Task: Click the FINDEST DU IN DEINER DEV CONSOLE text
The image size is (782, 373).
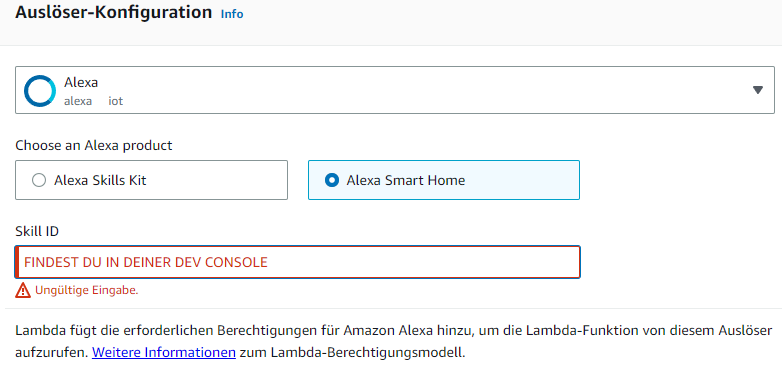Action: coord(146,262)
